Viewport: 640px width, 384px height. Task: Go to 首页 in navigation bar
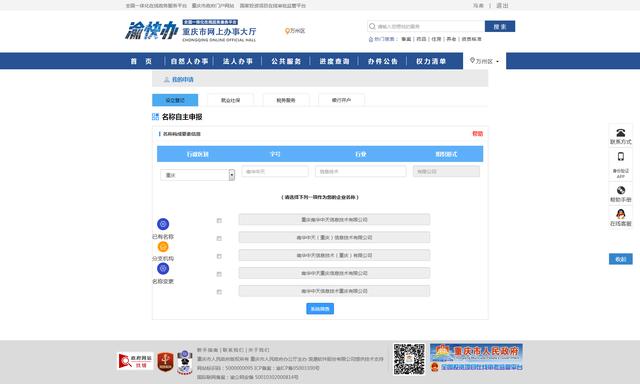[x=141, y=61]
